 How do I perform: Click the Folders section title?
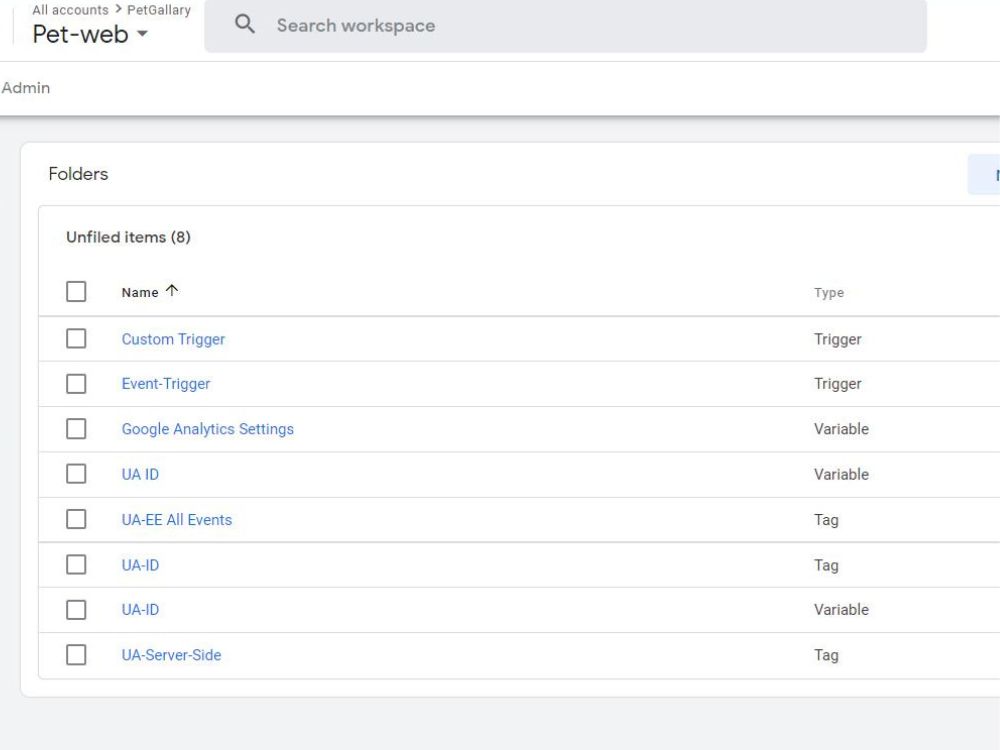pyautogui.click(x=78, y=174)
